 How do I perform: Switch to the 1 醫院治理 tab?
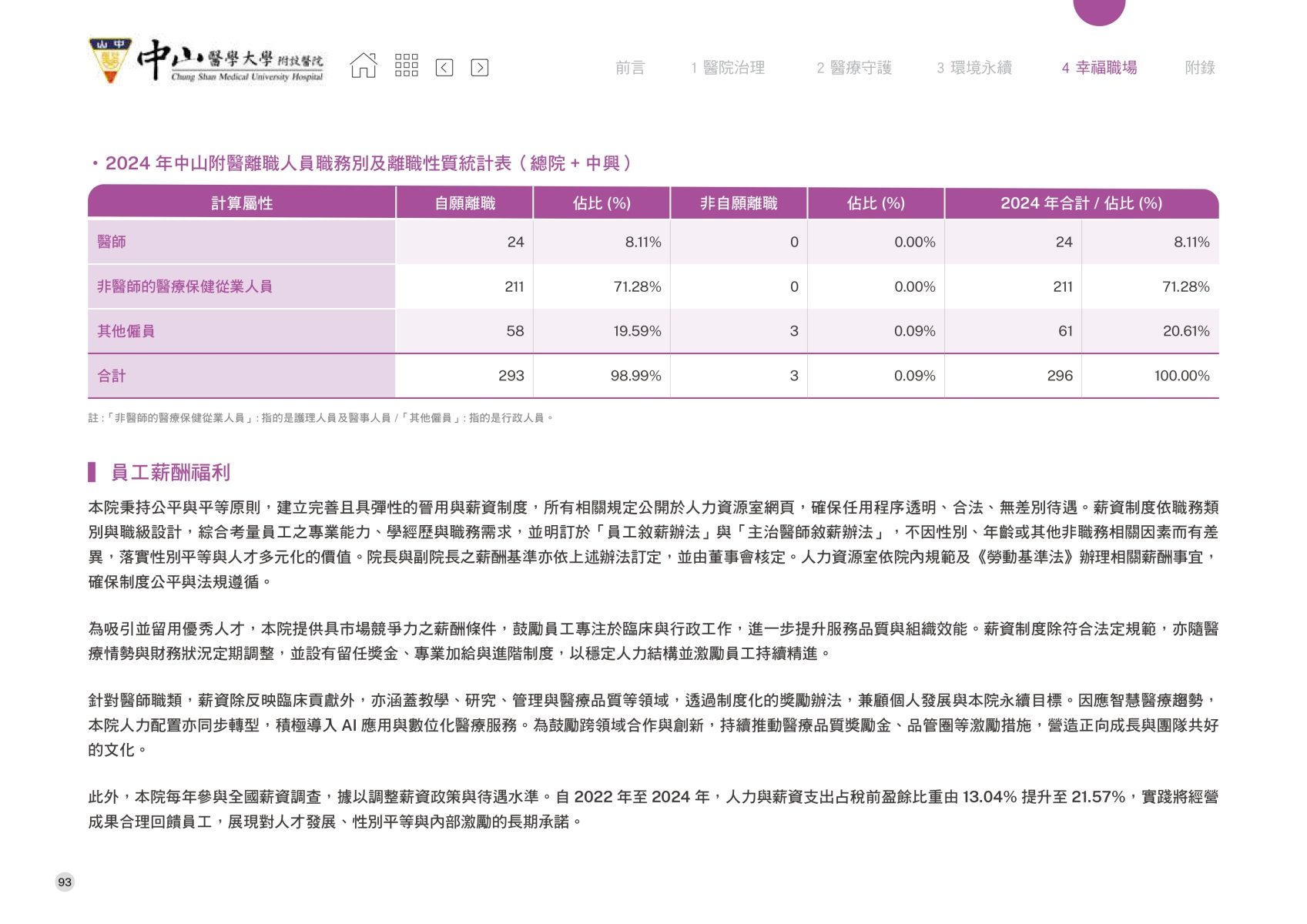(x=728, y=68)
